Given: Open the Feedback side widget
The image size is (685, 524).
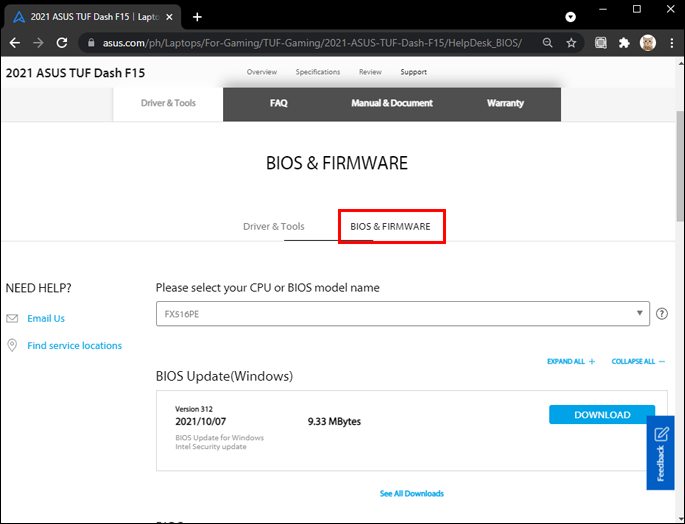Looking at the screenshot, I should [660, 453].
